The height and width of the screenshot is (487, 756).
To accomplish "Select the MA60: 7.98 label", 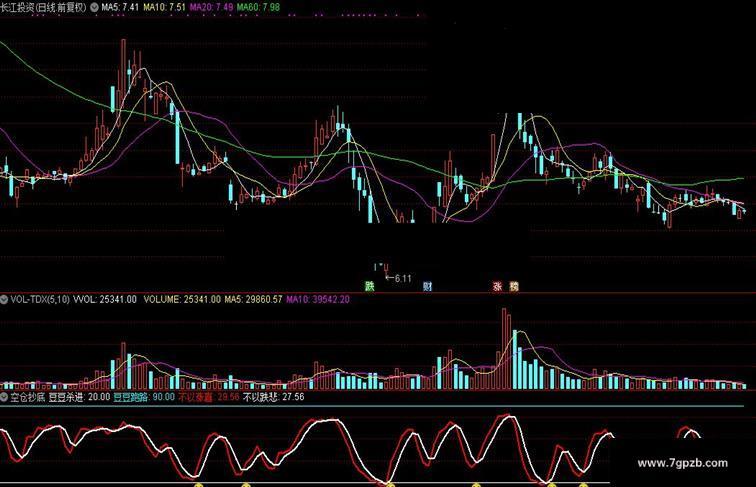I will click(258, 7).
